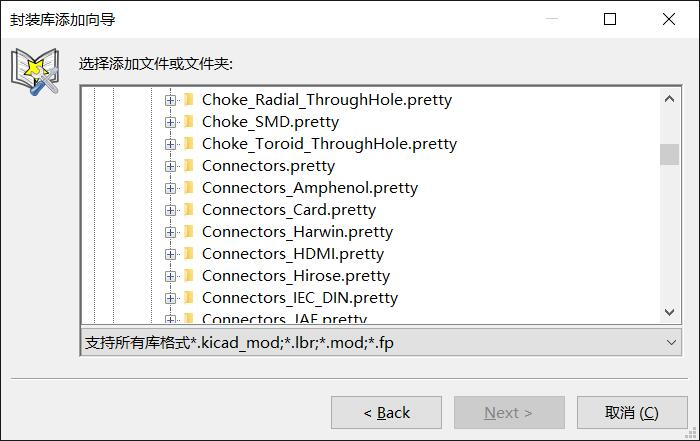Expand the Choke_Toroid_ThroughHole.pretty tree node
The image size is (700, 441).
170,144
